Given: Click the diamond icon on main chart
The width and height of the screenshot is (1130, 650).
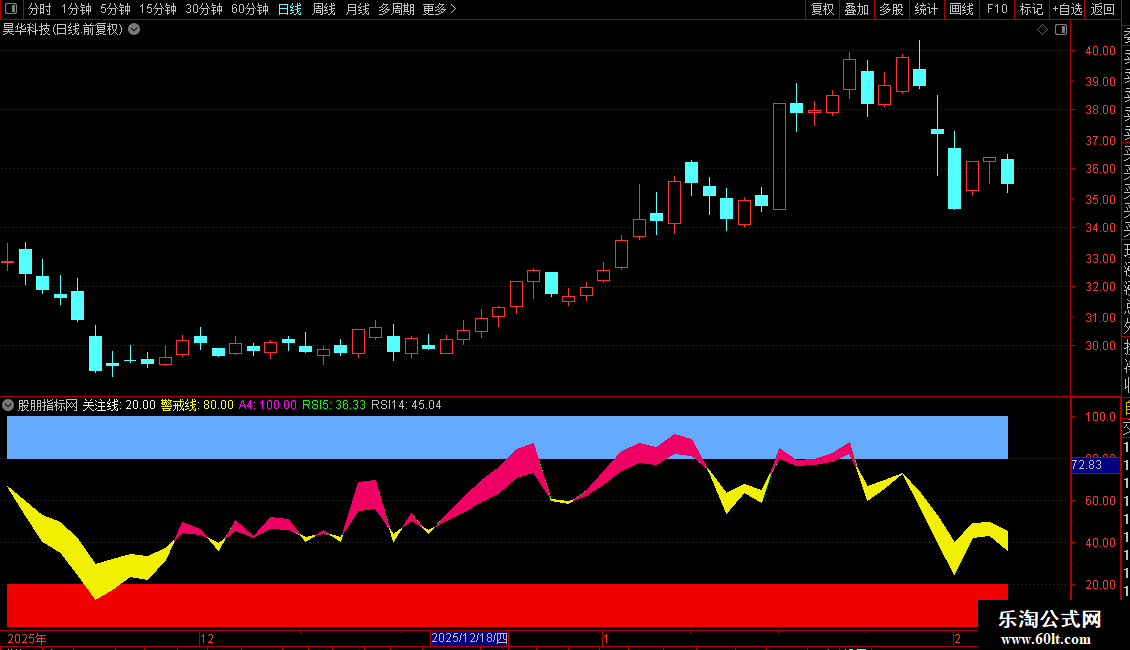Looking at the screenshot, I should tap(1042, 30).
